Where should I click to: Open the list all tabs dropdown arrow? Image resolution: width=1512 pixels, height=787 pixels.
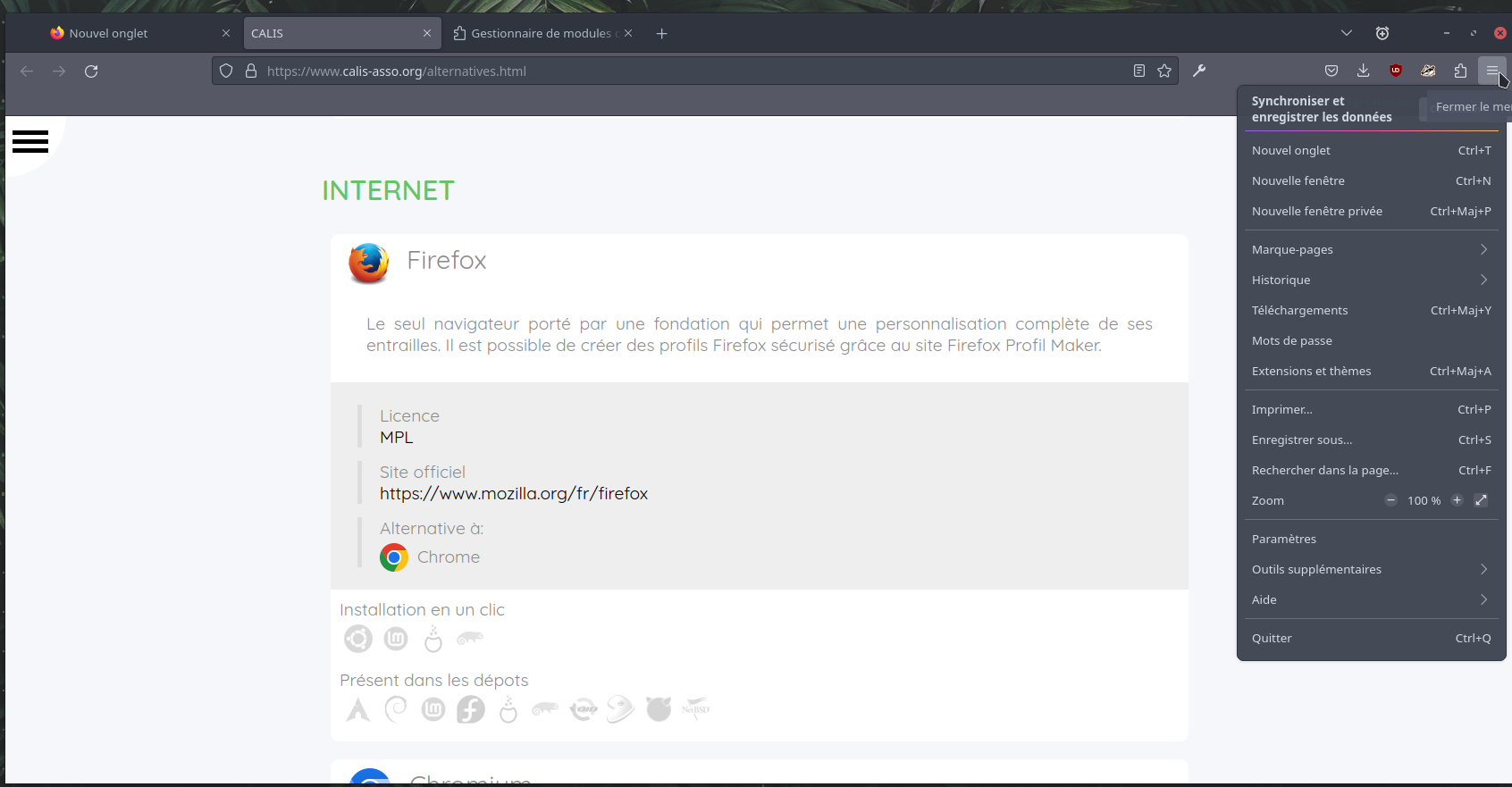tap(1346, 33)
